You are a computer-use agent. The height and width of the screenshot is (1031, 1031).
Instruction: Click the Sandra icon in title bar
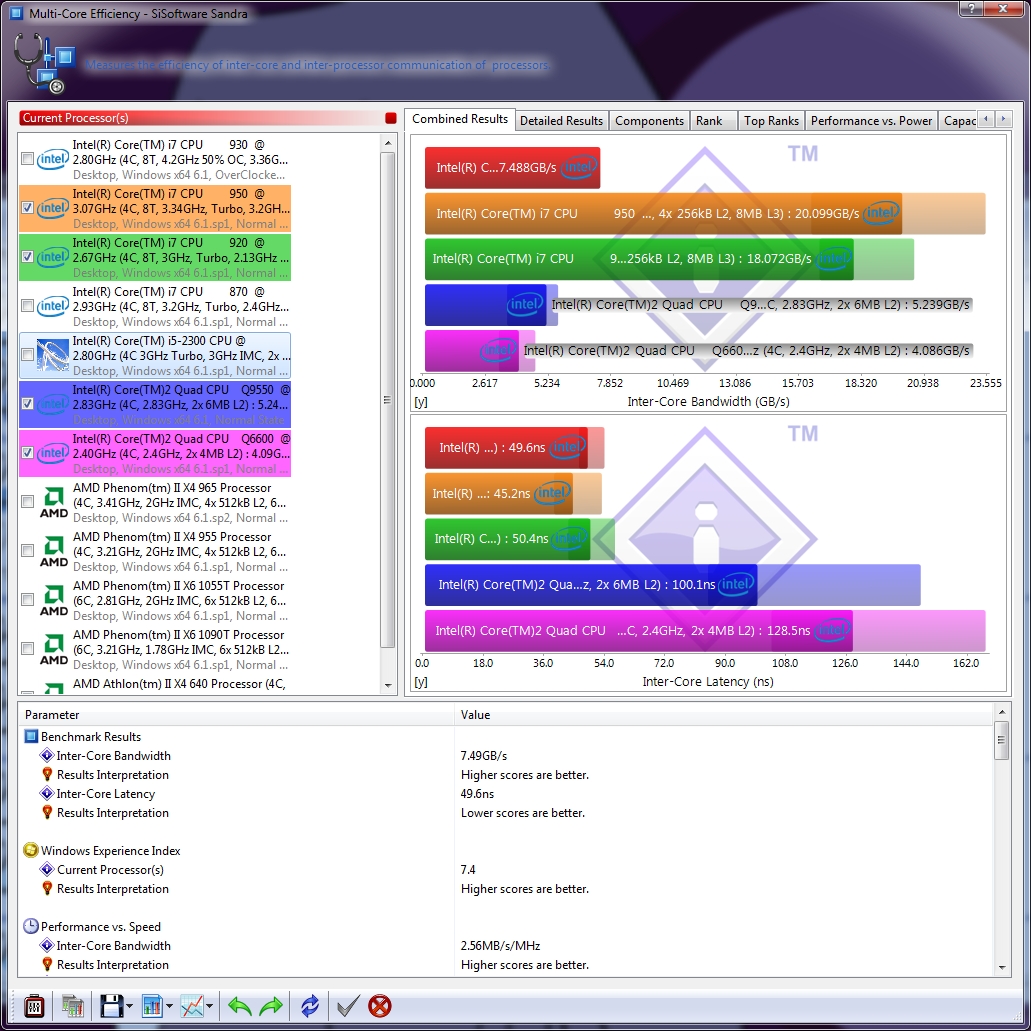(x=16, y=13)
